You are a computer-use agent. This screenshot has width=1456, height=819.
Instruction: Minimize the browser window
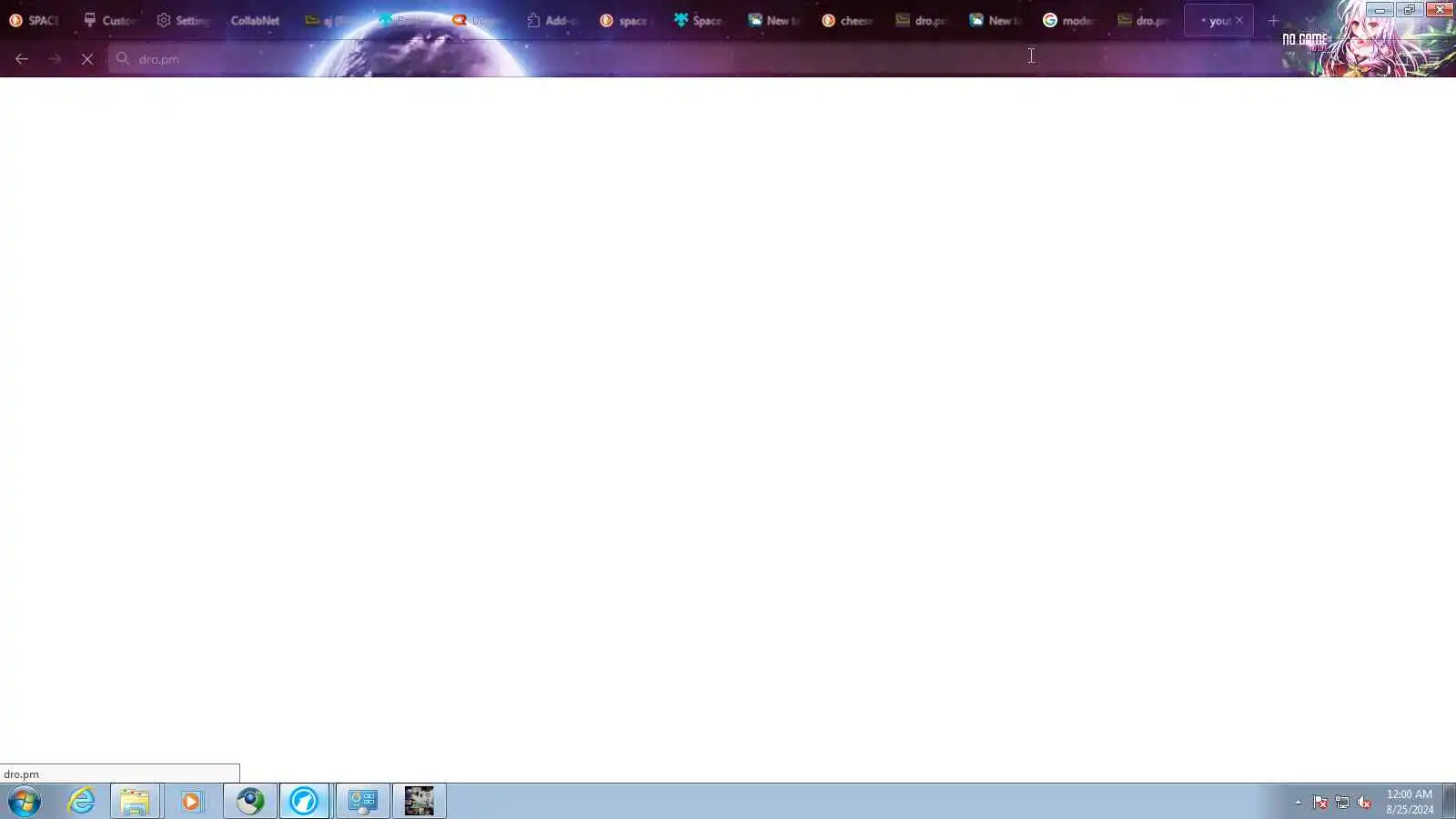1380,10
